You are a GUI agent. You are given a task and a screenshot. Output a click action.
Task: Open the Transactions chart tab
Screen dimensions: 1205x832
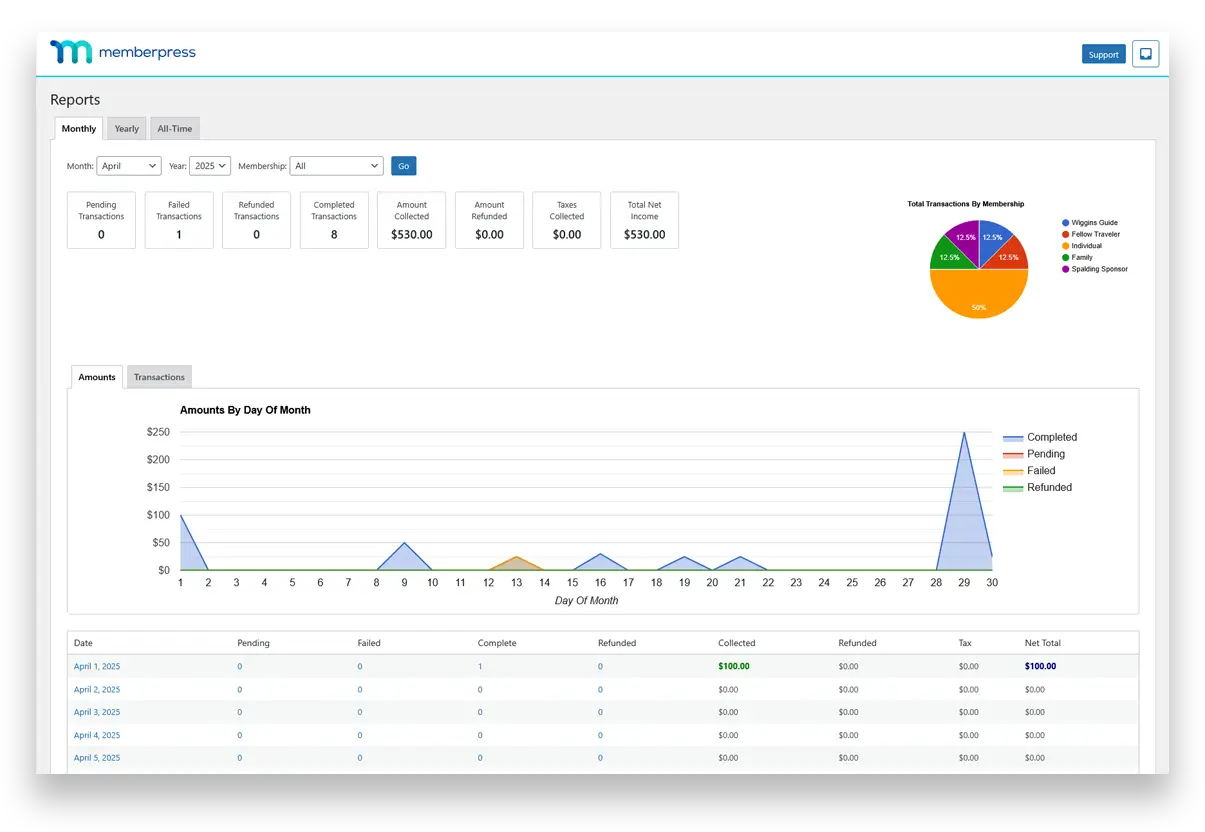click(159, 377)
